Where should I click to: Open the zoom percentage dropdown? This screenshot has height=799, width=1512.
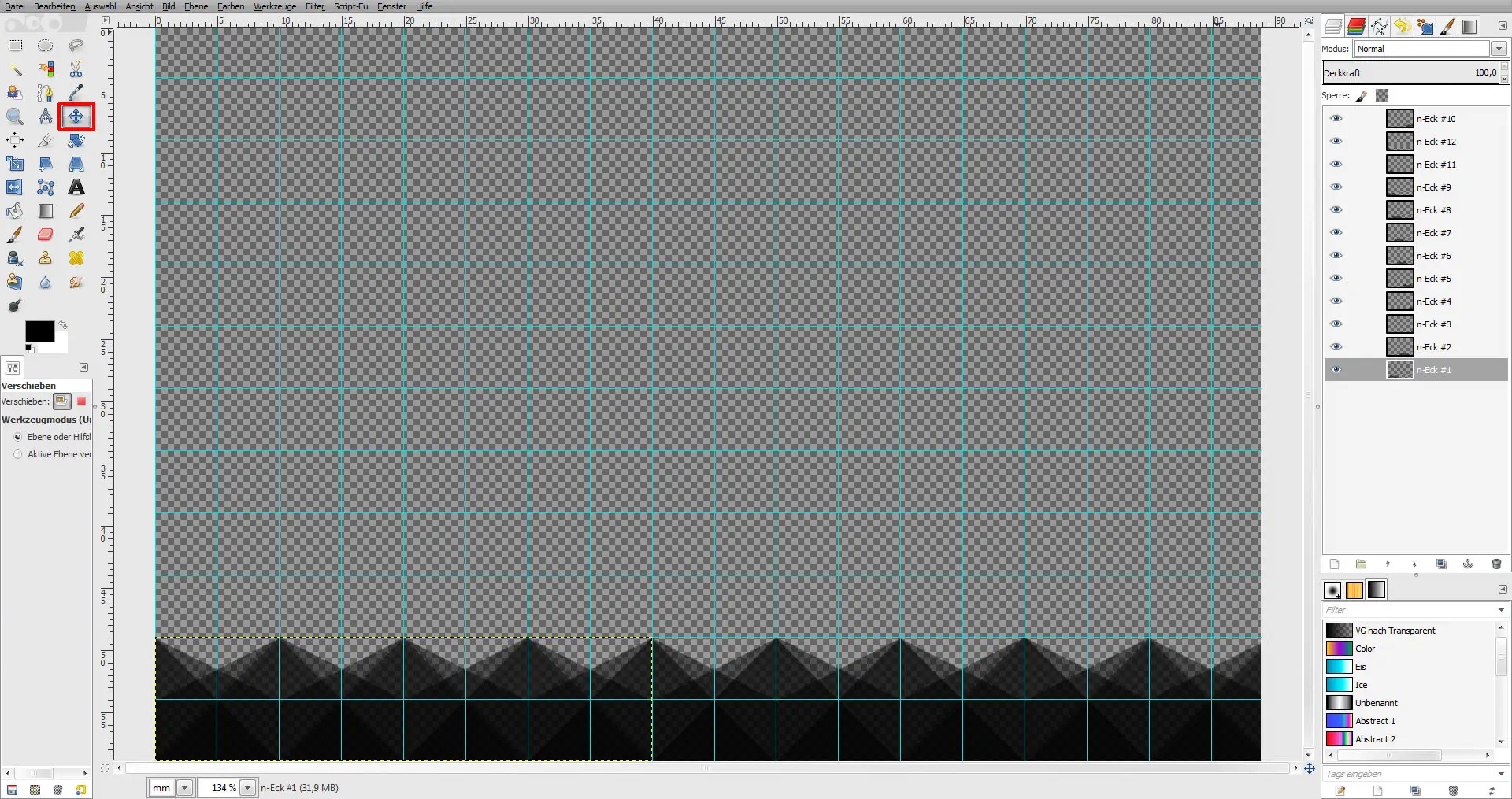[x=248, y=787]
